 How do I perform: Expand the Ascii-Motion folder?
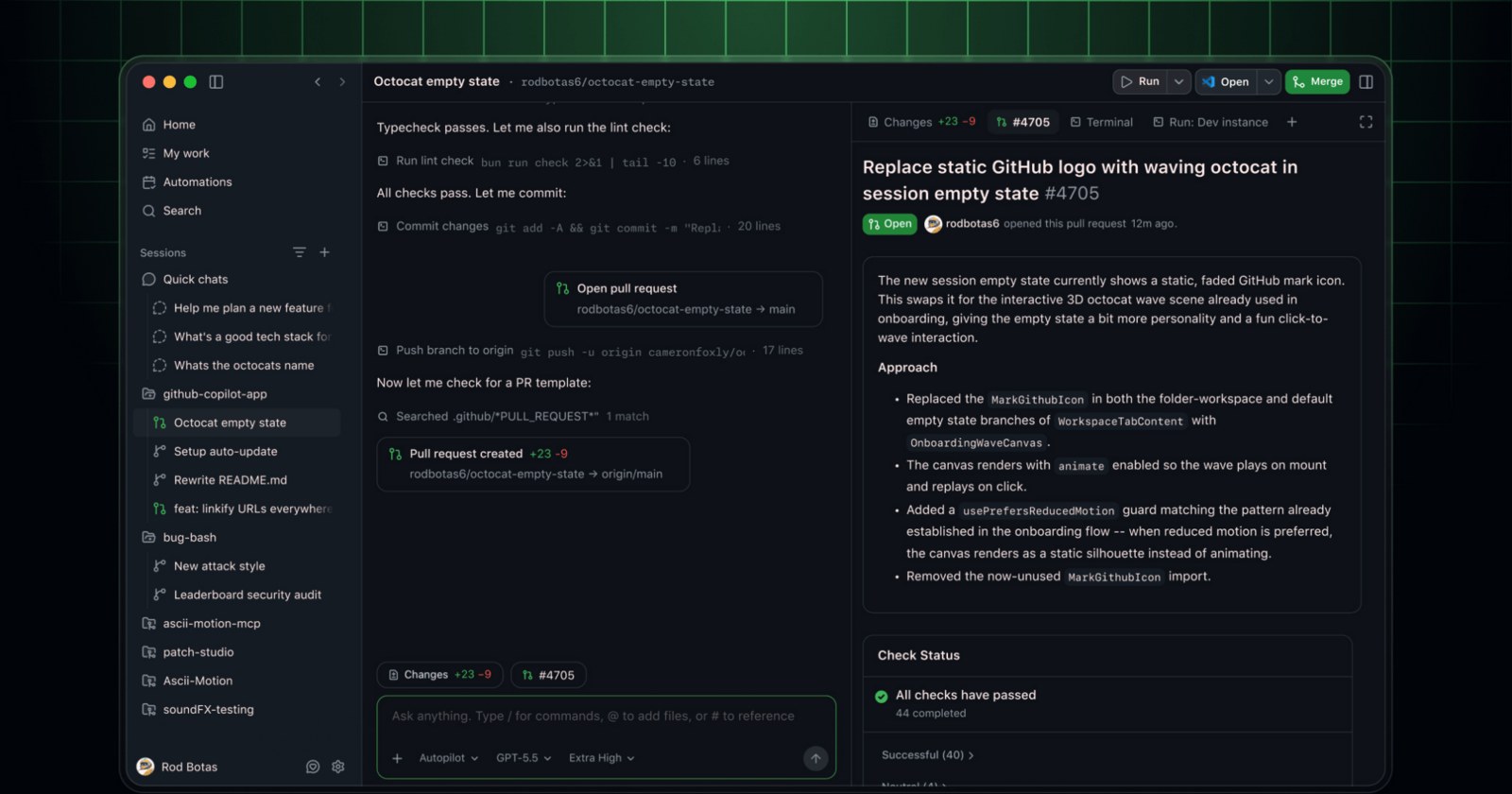187,681
